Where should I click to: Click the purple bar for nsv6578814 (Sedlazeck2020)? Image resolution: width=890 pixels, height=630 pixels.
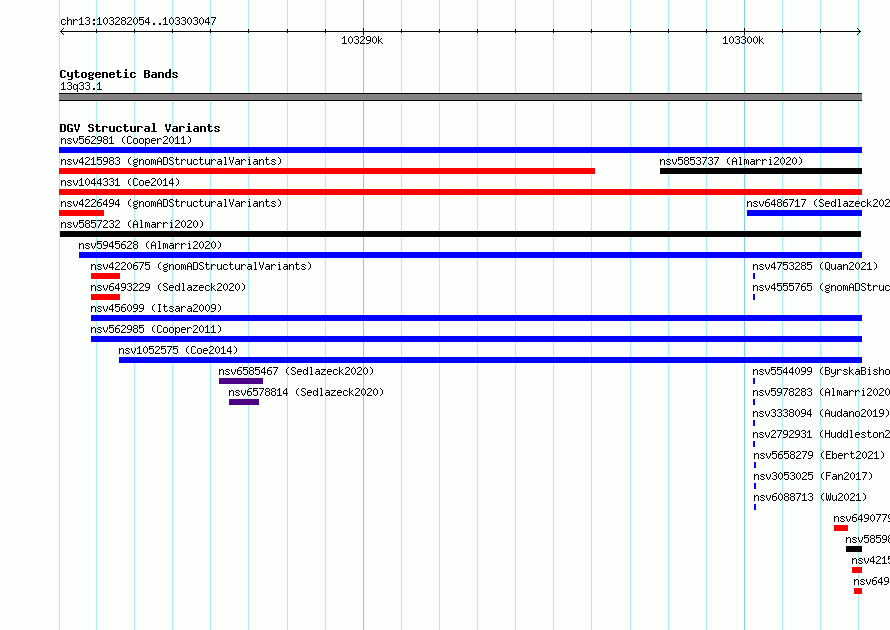tap(244, 402)
